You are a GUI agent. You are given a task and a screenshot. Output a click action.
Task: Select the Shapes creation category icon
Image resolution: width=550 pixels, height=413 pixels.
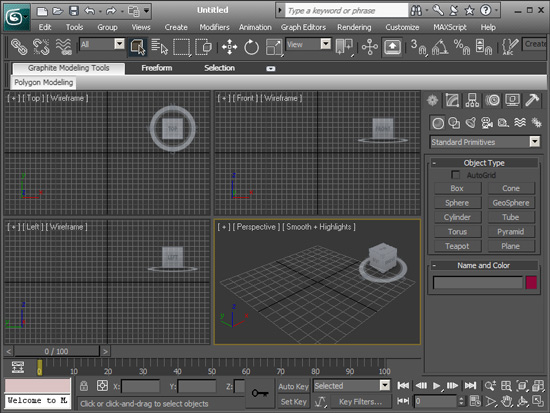[454, 123]
